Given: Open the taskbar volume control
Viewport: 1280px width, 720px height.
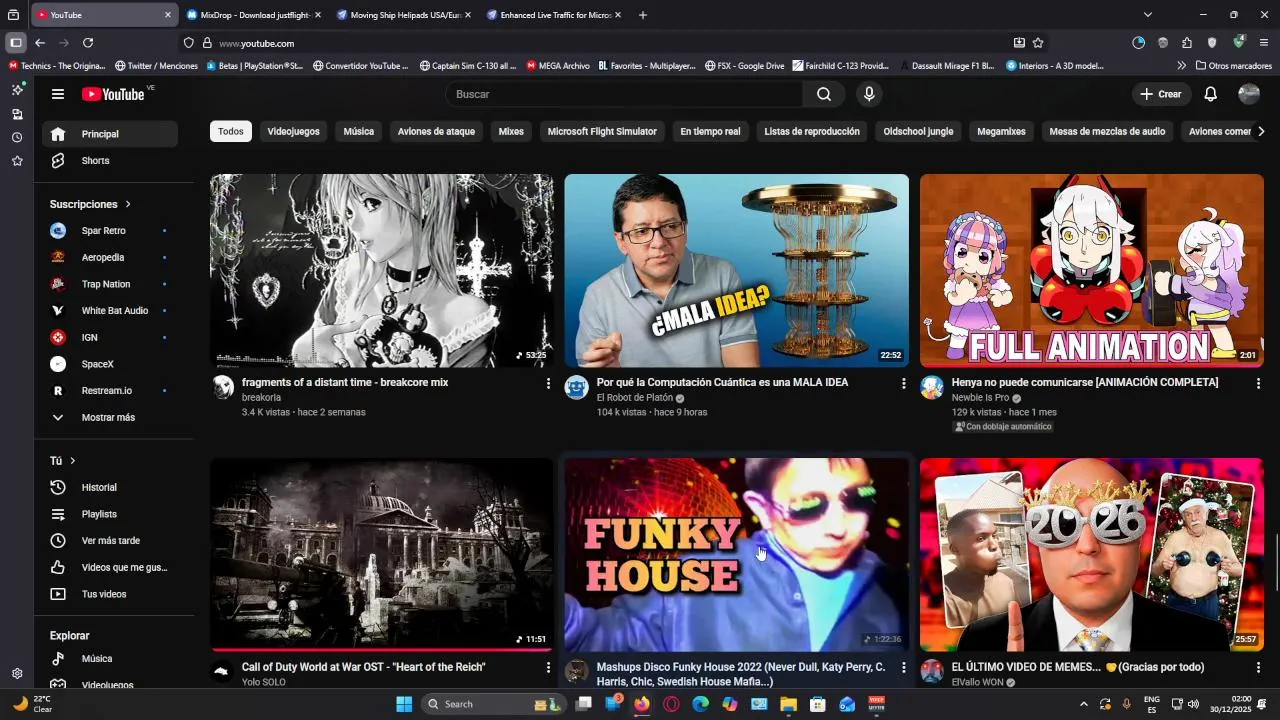Looking at the screenshot, I should [x=1193, y=704].
